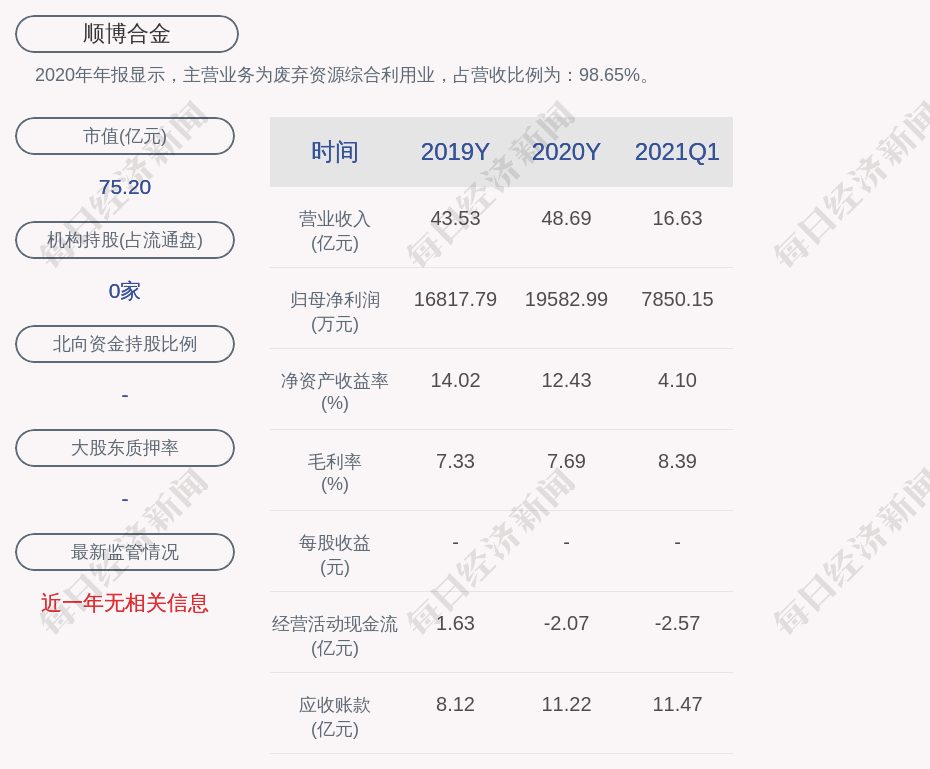Click the 19582.99 net profit cell
The width and height of the screenshot is (930, 769).
point(566,299)
